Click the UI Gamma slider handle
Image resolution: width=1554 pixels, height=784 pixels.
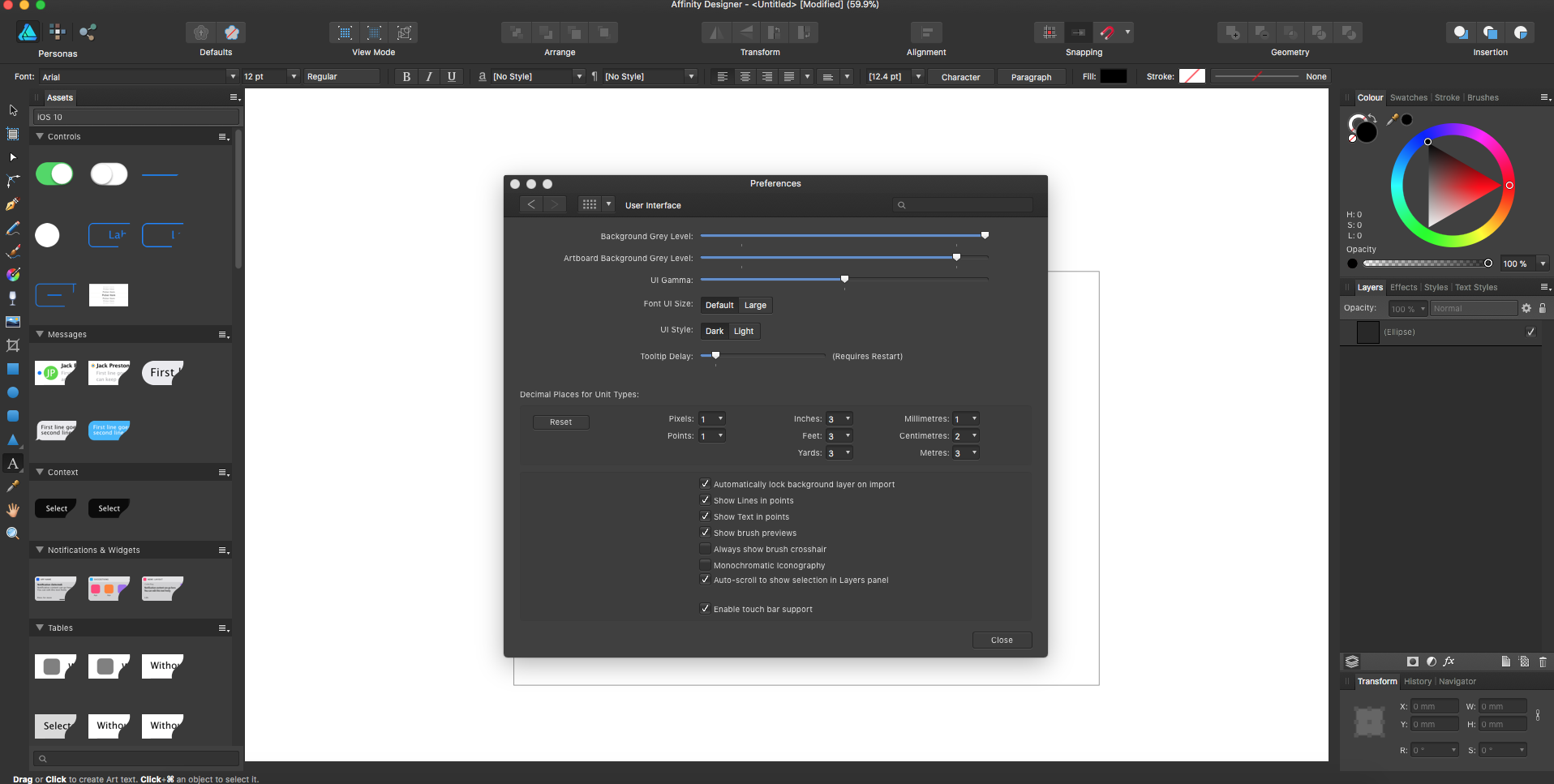pyautogui.click(x=844, y=279)
